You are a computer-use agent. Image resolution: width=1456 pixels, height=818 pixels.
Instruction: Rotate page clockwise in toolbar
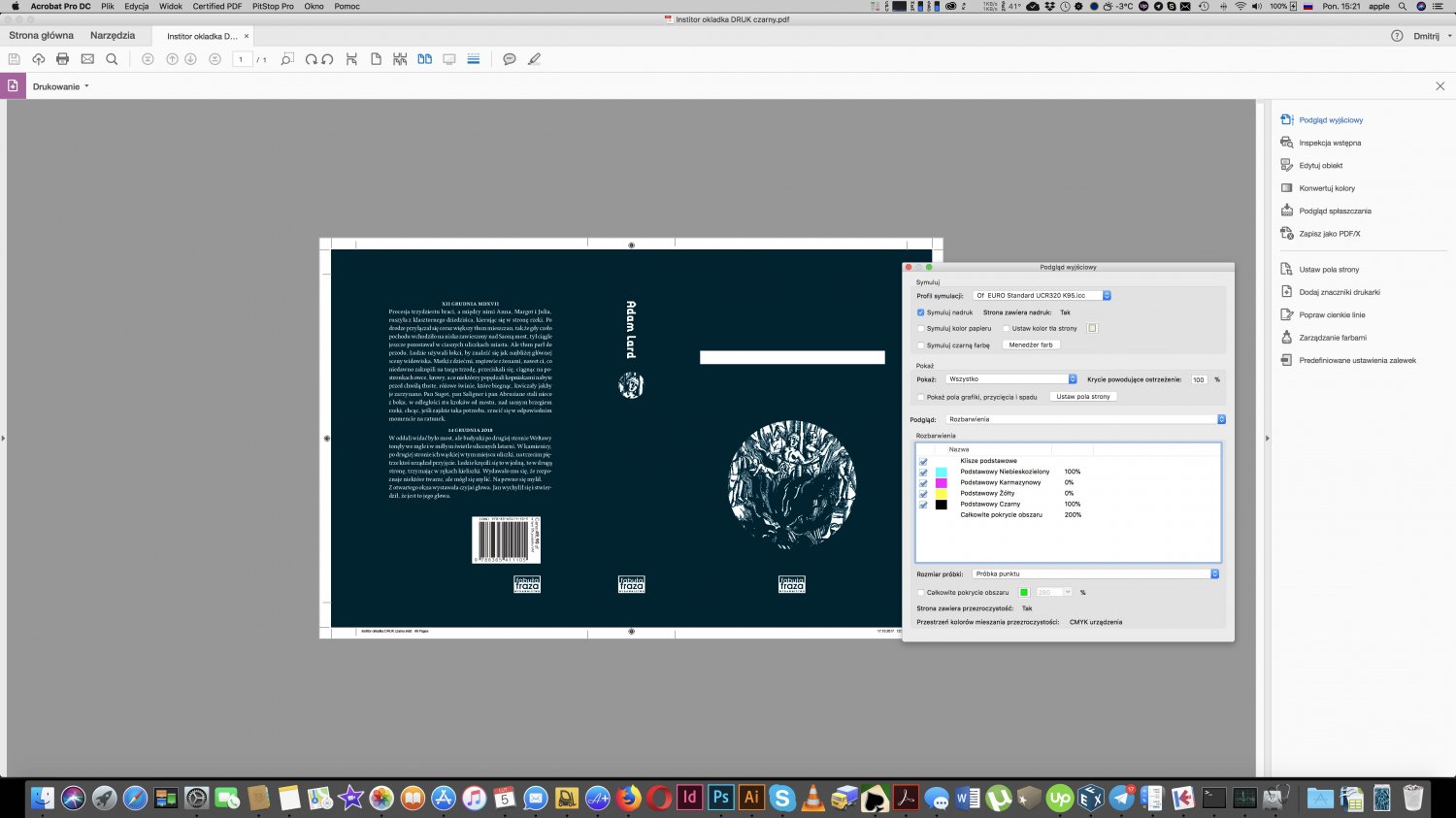tap(311, 59)
